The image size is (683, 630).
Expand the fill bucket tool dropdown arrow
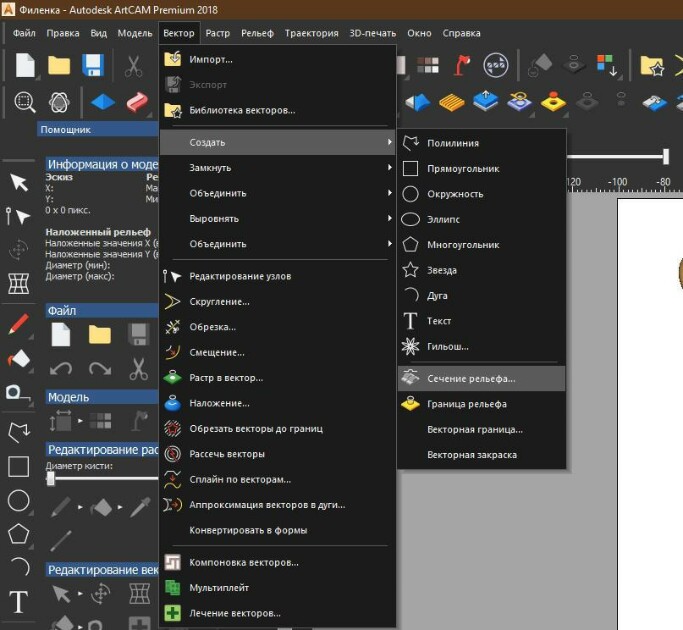tap(120, 507)
